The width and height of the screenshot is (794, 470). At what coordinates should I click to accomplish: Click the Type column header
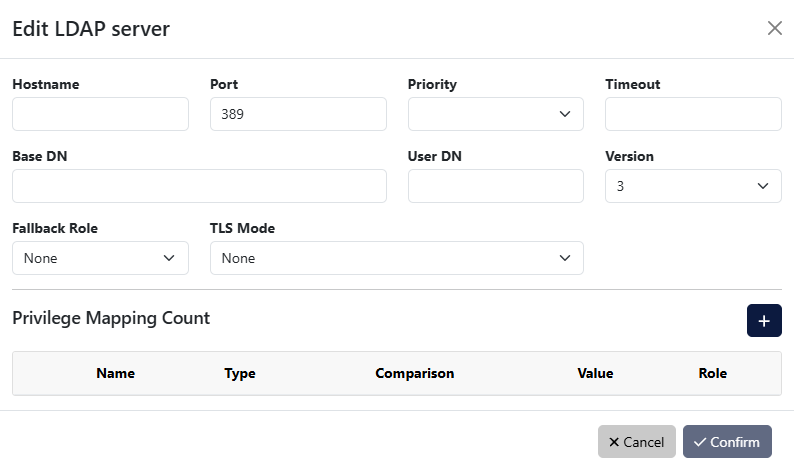(x=240, y=374)
